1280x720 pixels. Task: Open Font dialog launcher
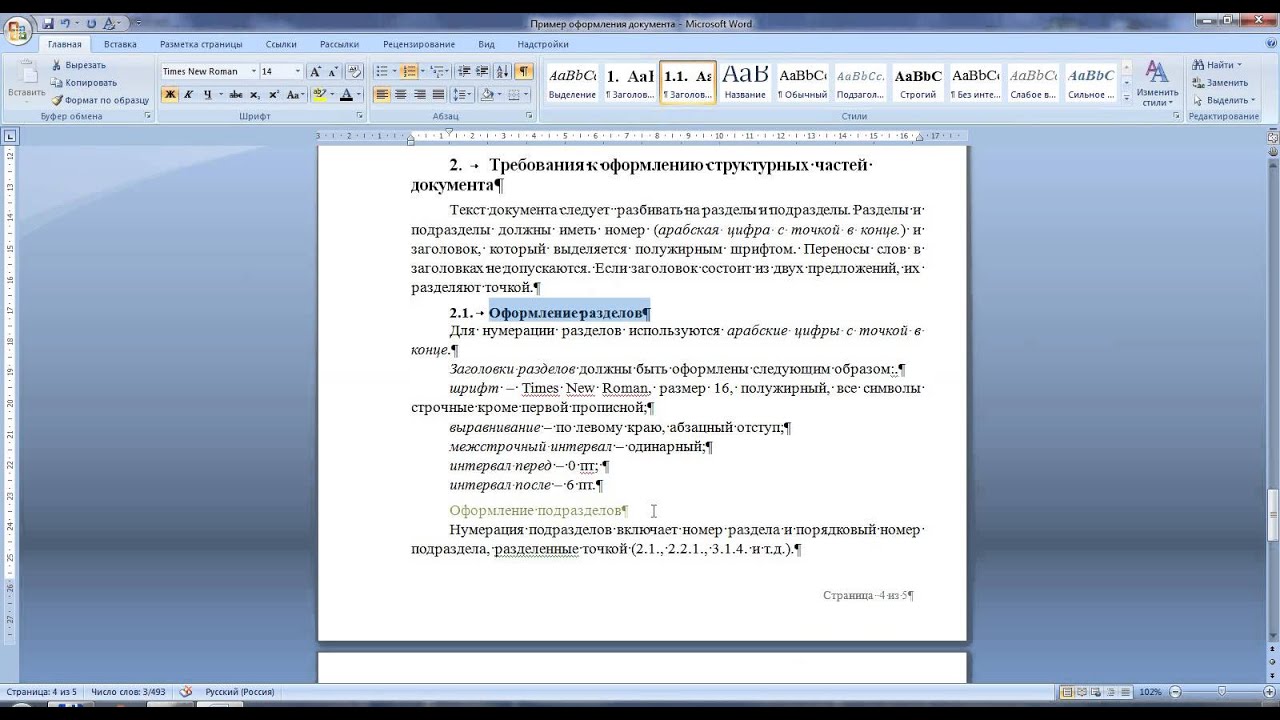[x=360, y=116]
